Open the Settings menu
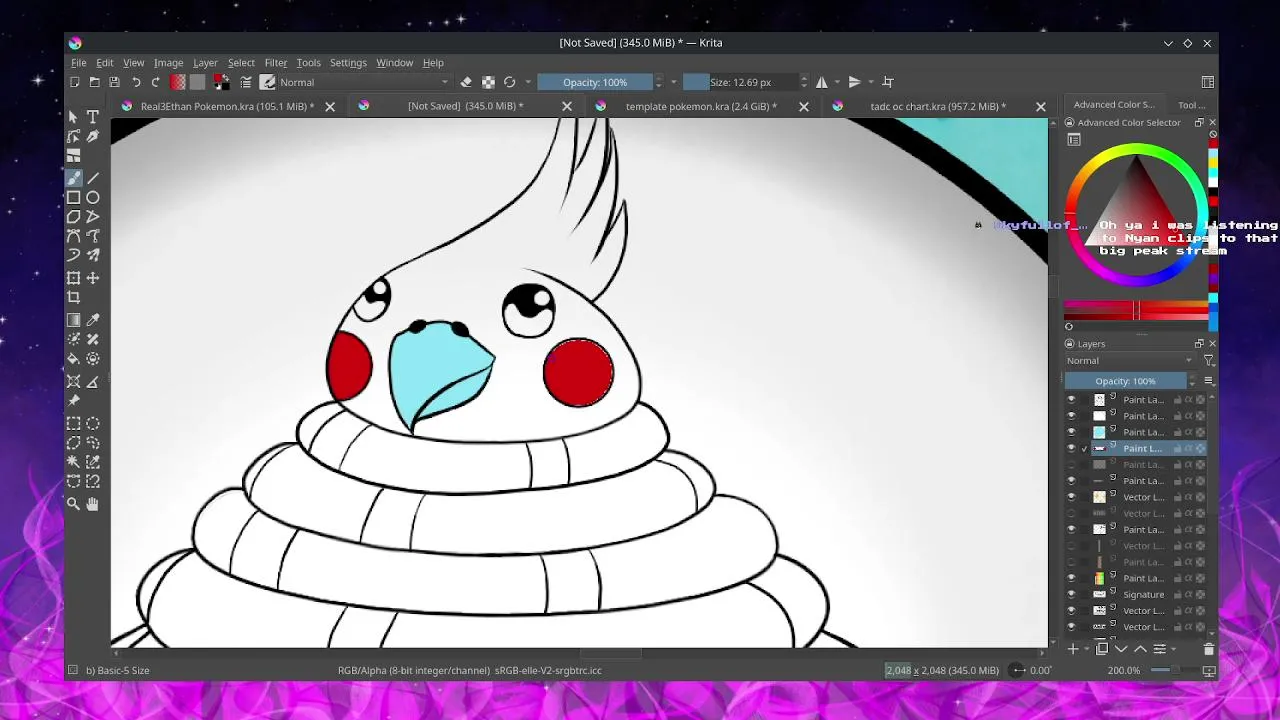Viewport: 1280px width, 720px height. click(x=348, y=63)
